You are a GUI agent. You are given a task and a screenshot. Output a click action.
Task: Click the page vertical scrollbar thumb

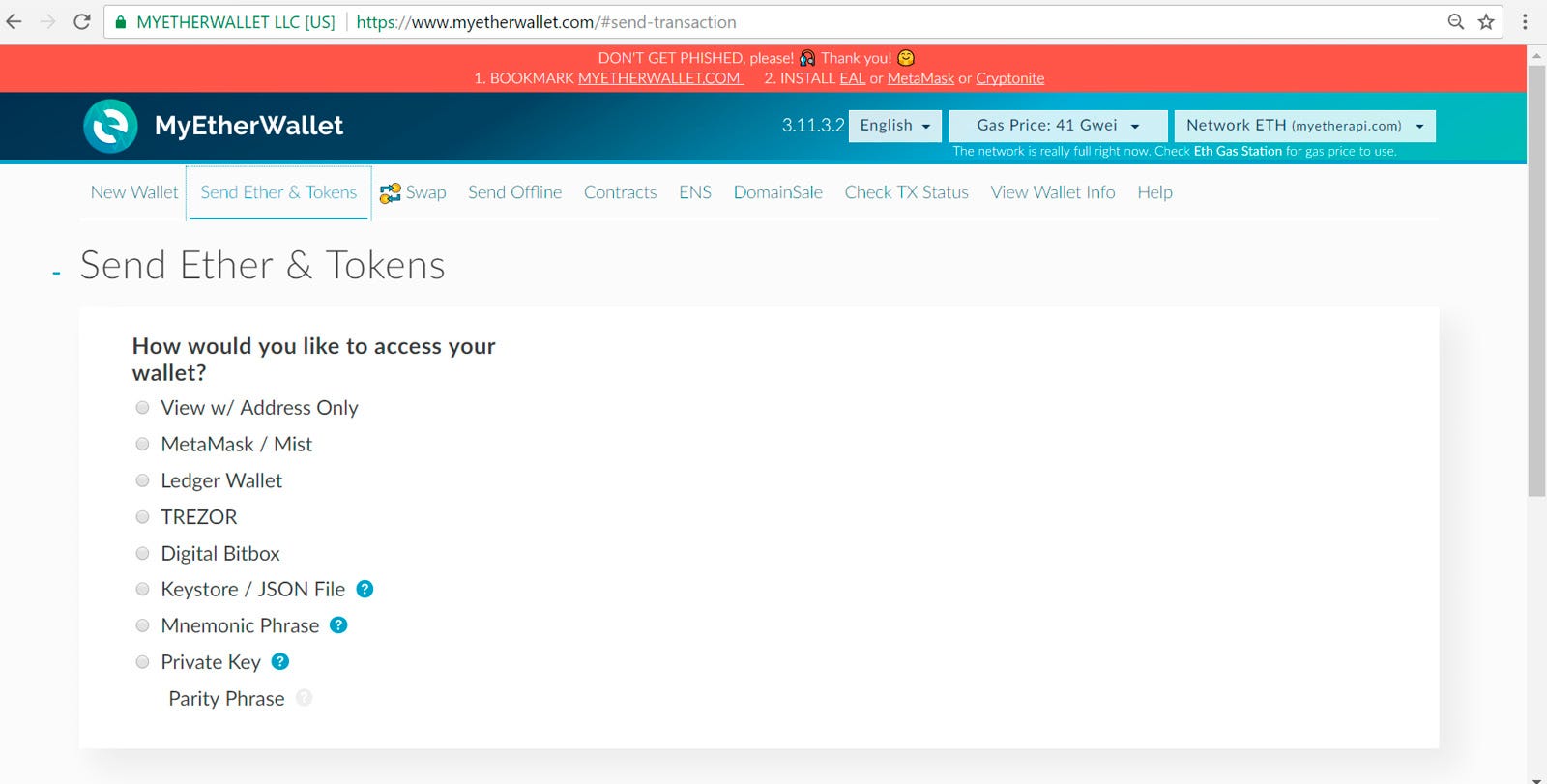coord(1536,281)
